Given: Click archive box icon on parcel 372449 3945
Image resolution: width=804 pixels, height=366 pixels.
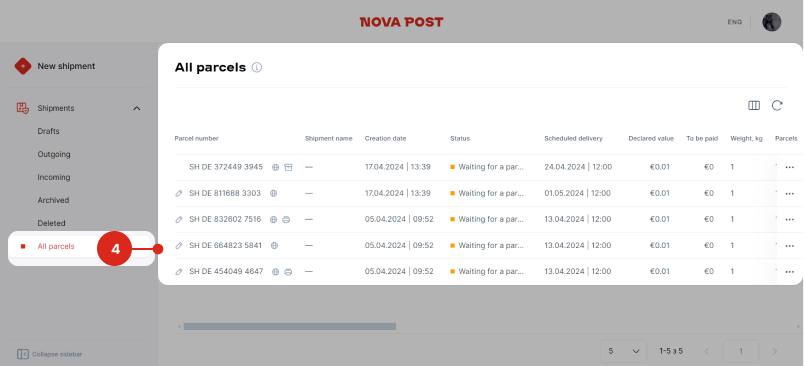Looking at the screenshot, I should [x=289, y=167].
